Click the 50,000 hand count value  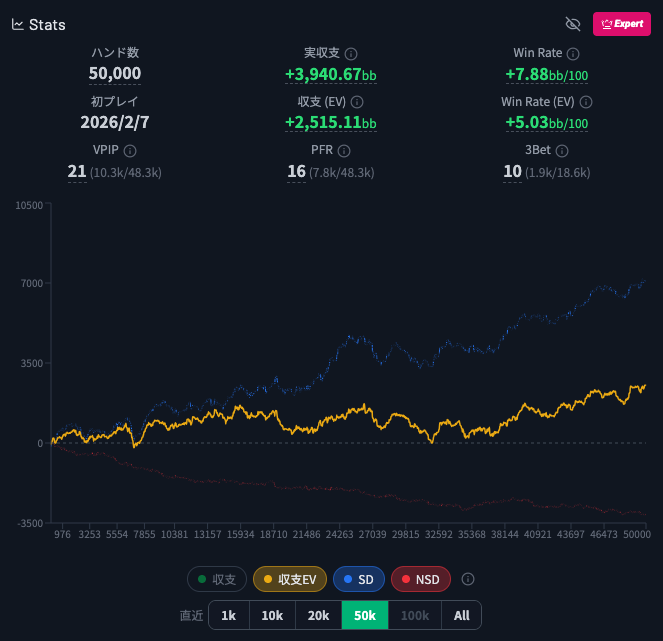click(115, 74)
